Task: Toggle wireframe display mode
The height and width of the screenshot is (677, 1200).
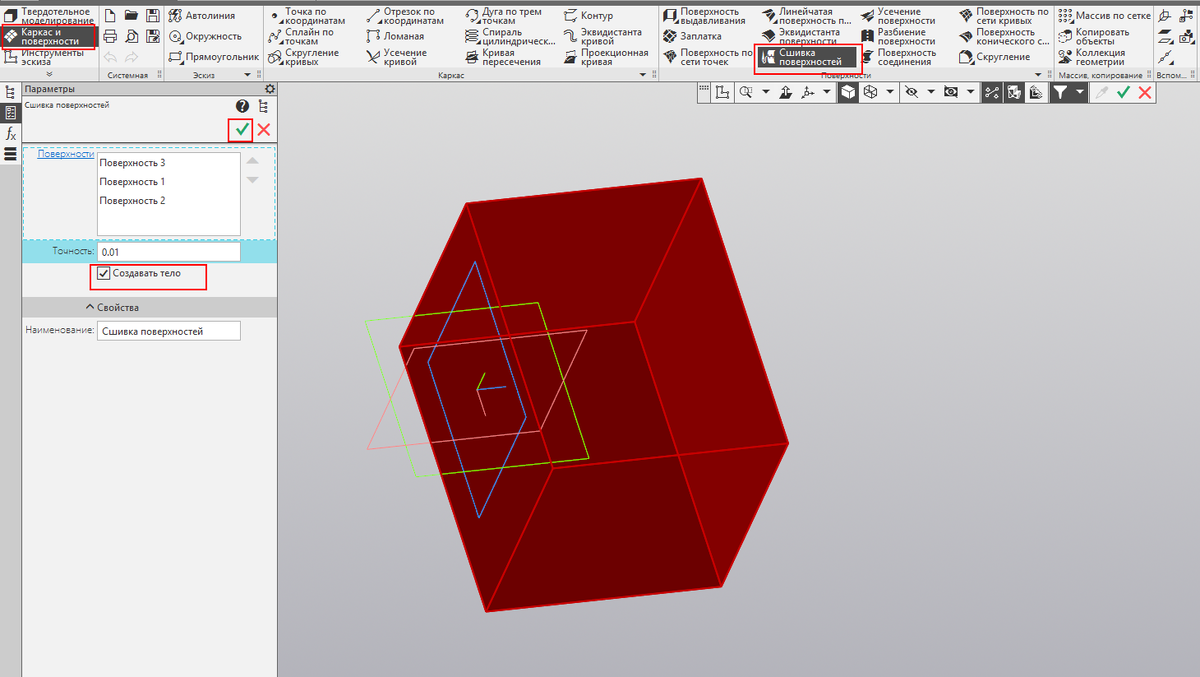Action: (870, 92)
